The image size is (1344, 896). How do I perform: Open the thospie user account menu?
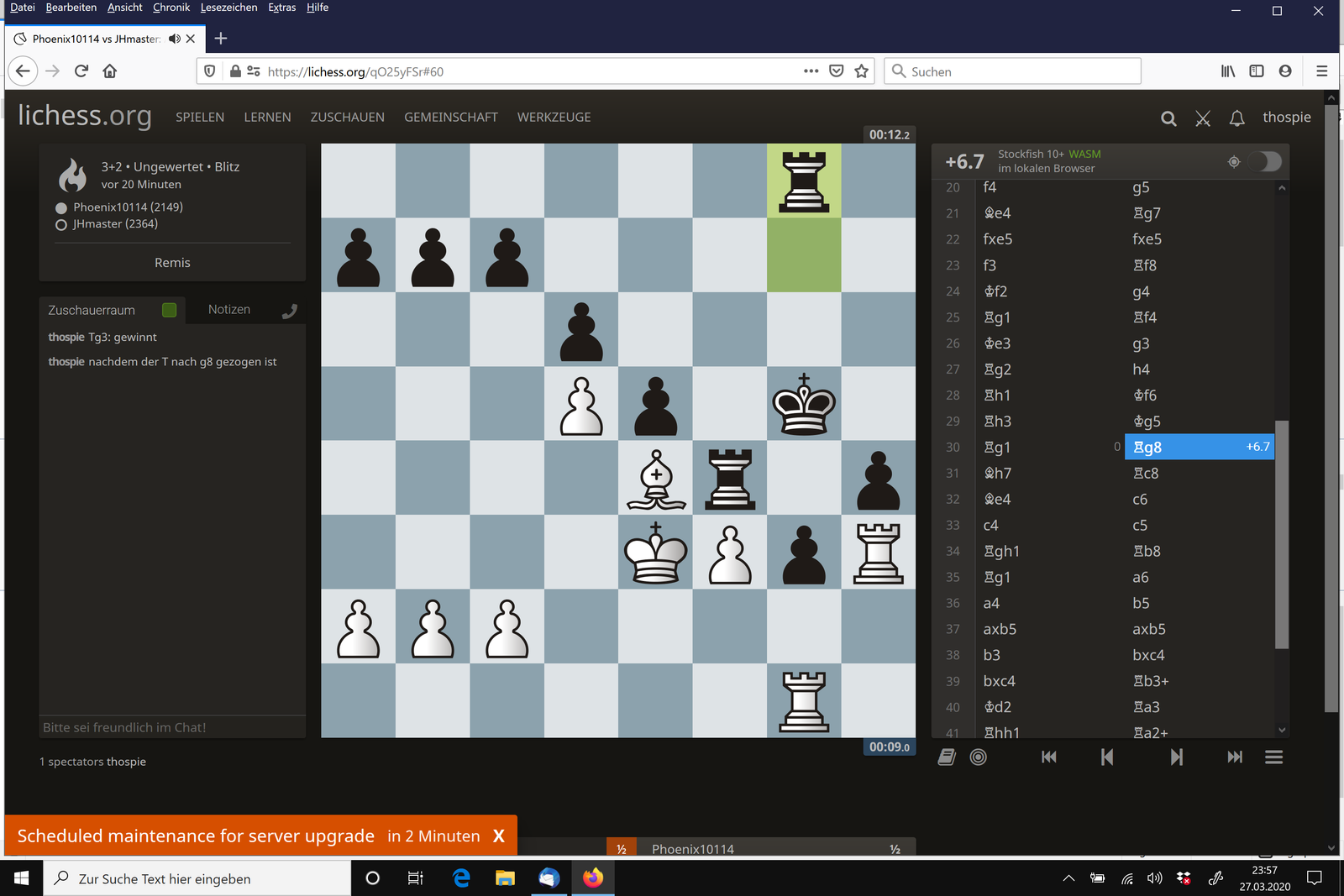(x=1286, y=118)
